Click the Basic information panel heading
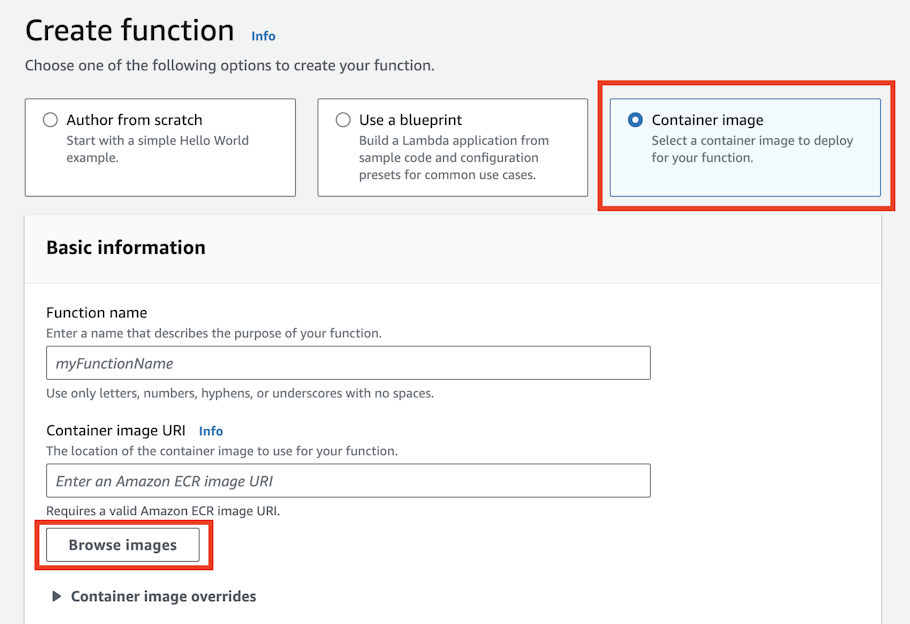 click(x=126, y=248)
